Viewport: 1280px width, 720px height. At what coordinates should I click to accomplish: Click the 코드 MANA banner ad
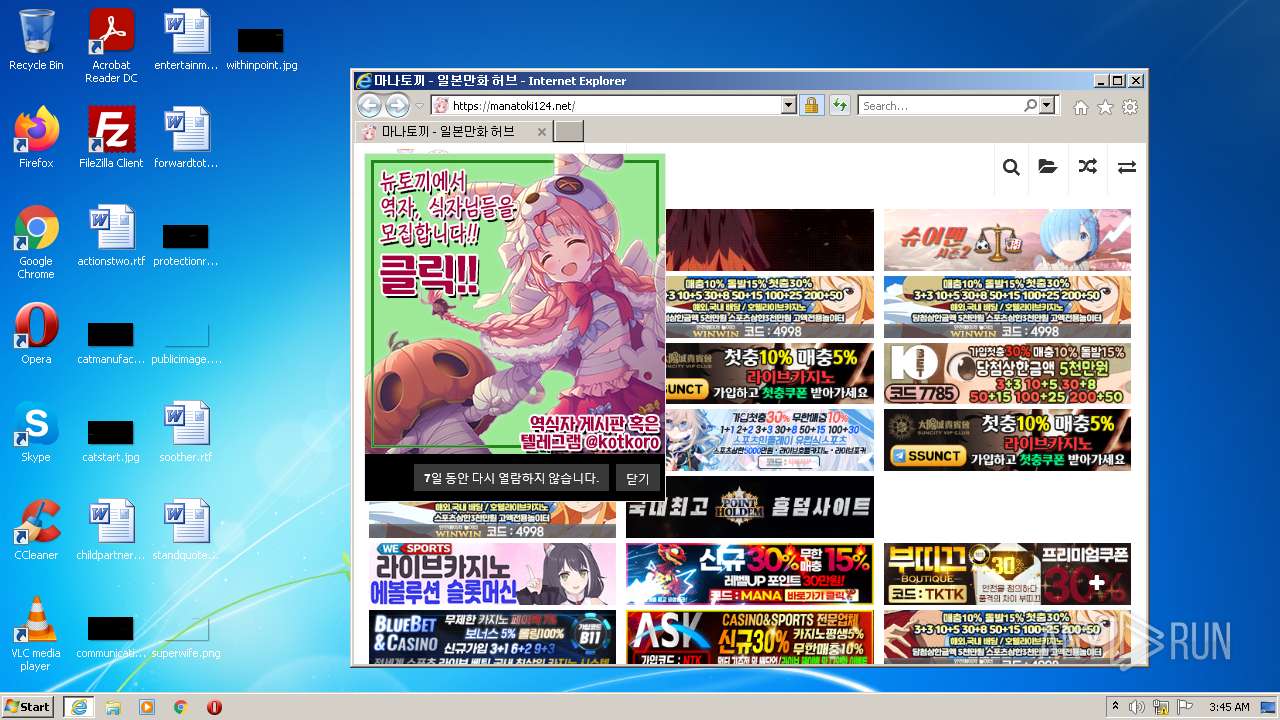[x=750, y=574]
